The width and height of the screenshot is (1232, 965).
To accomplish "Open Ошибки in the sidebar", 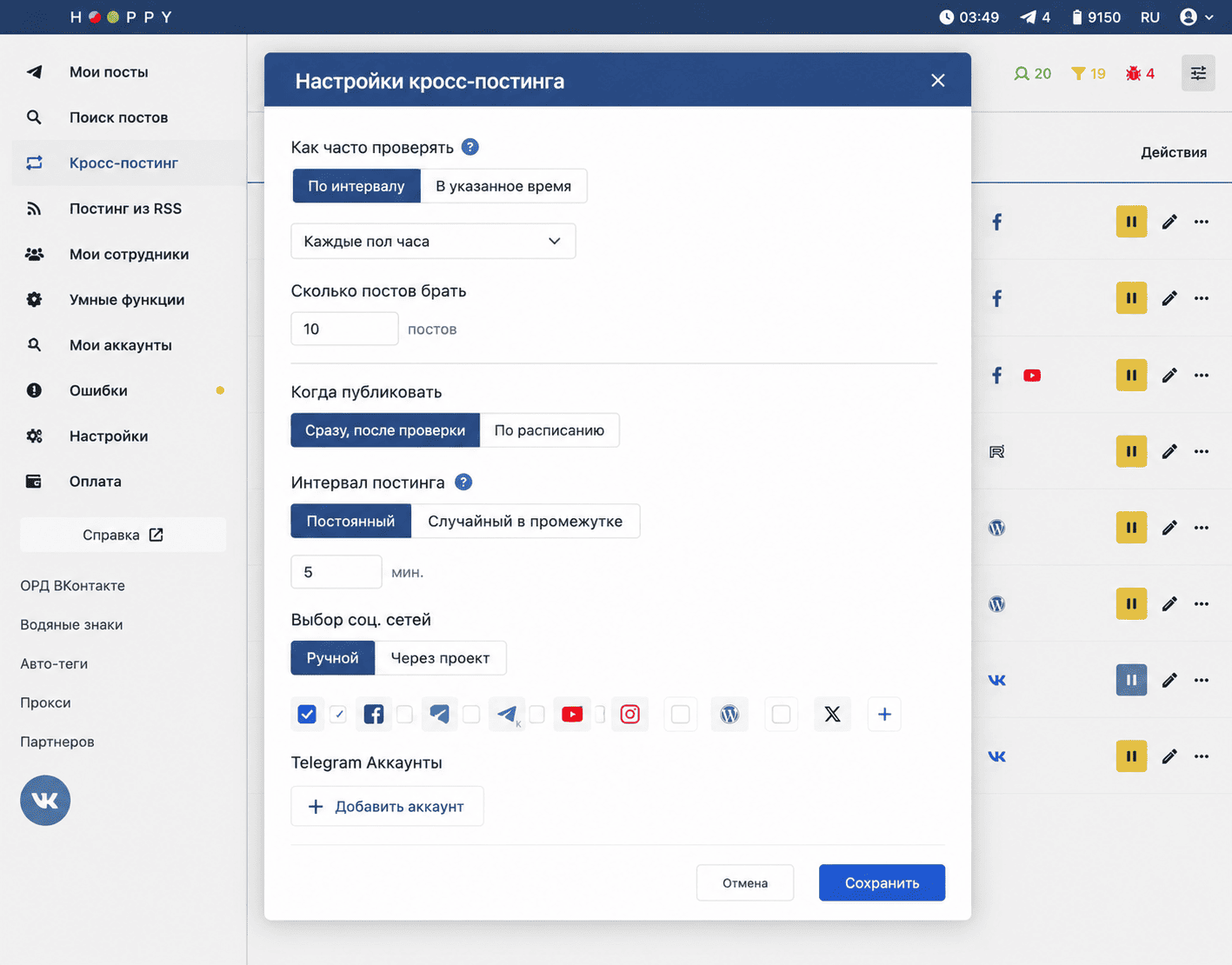I will [129, 390].
